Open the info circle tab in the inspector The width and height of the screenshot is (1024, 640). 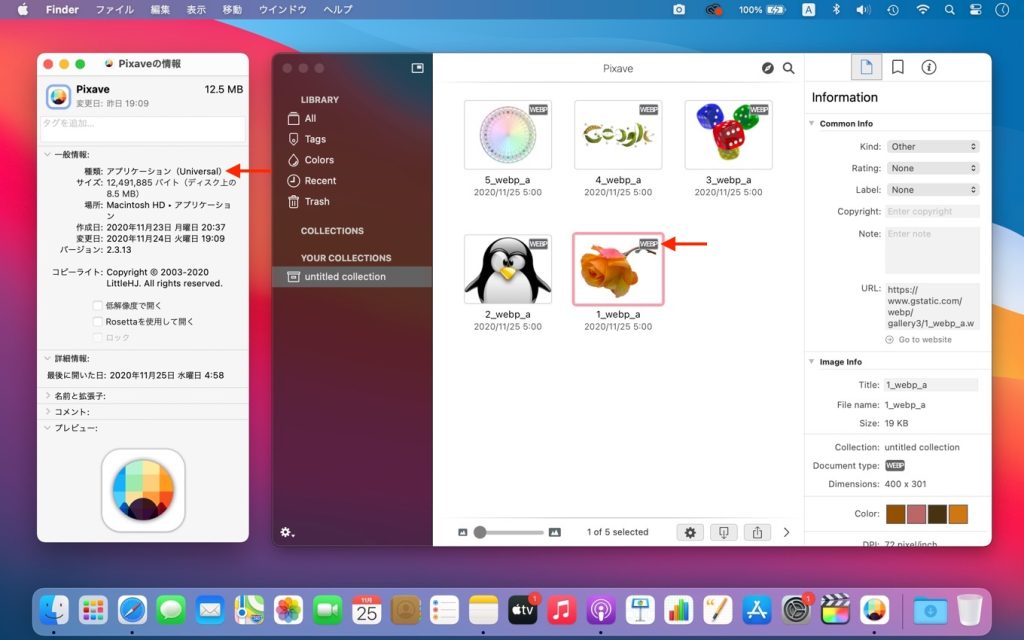click(929, 67)
